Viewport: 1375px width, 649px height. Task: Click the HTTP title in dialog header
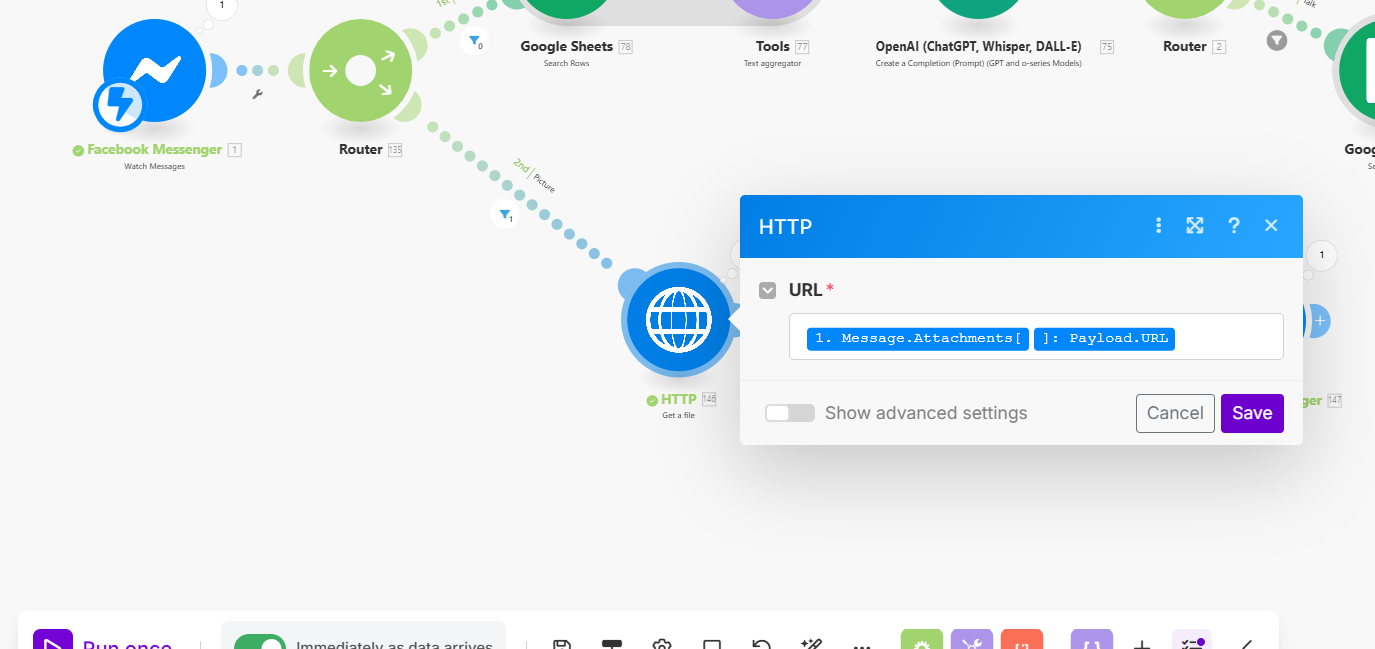(x=785, y=227)
